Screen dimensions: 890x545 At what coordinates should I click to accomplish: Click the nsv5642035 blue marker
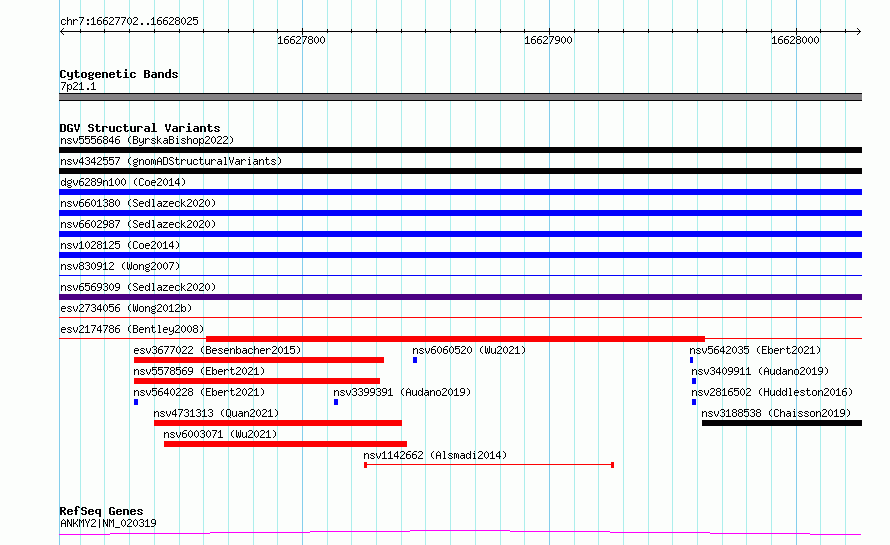[x=691, y=360]
